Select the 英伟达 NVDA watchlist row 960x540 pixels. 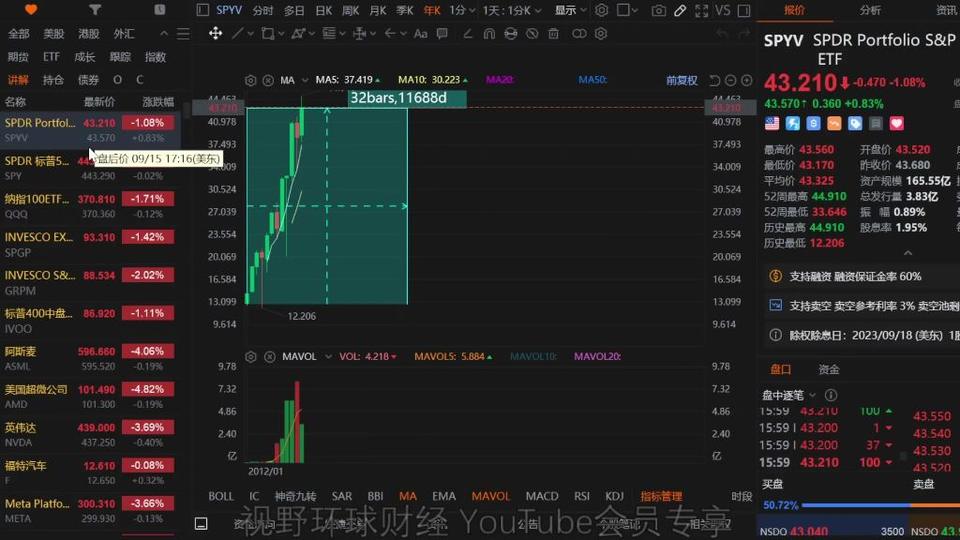[x=91, y=434]
